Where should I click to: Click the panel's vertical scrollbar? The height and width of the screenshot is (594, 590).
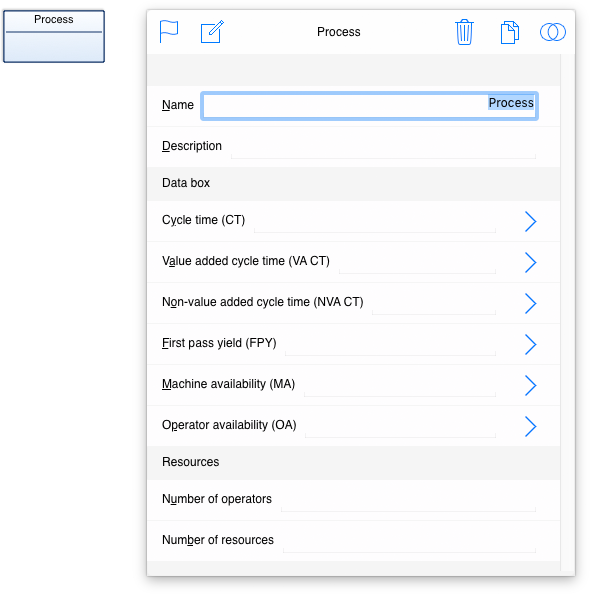point(568,311)
